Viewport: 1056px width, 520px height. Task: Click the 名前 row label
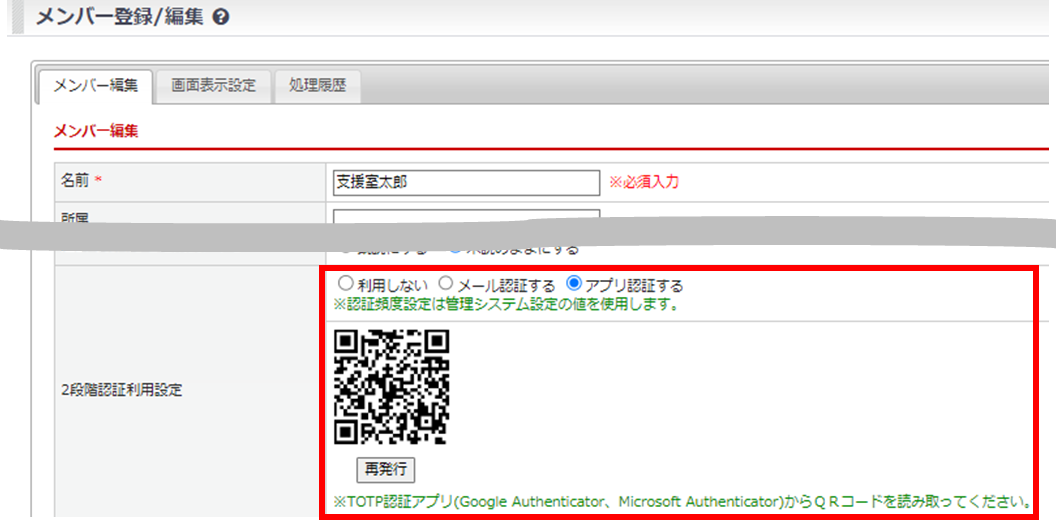[x=76, y=182]
